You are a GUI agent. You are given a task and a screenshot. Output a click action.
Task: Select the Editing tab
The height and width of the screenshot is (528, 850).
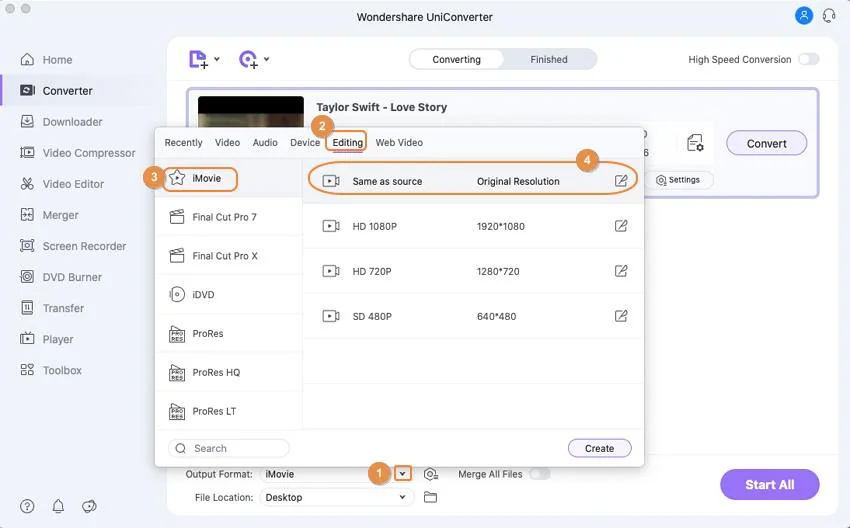(347, 143)
